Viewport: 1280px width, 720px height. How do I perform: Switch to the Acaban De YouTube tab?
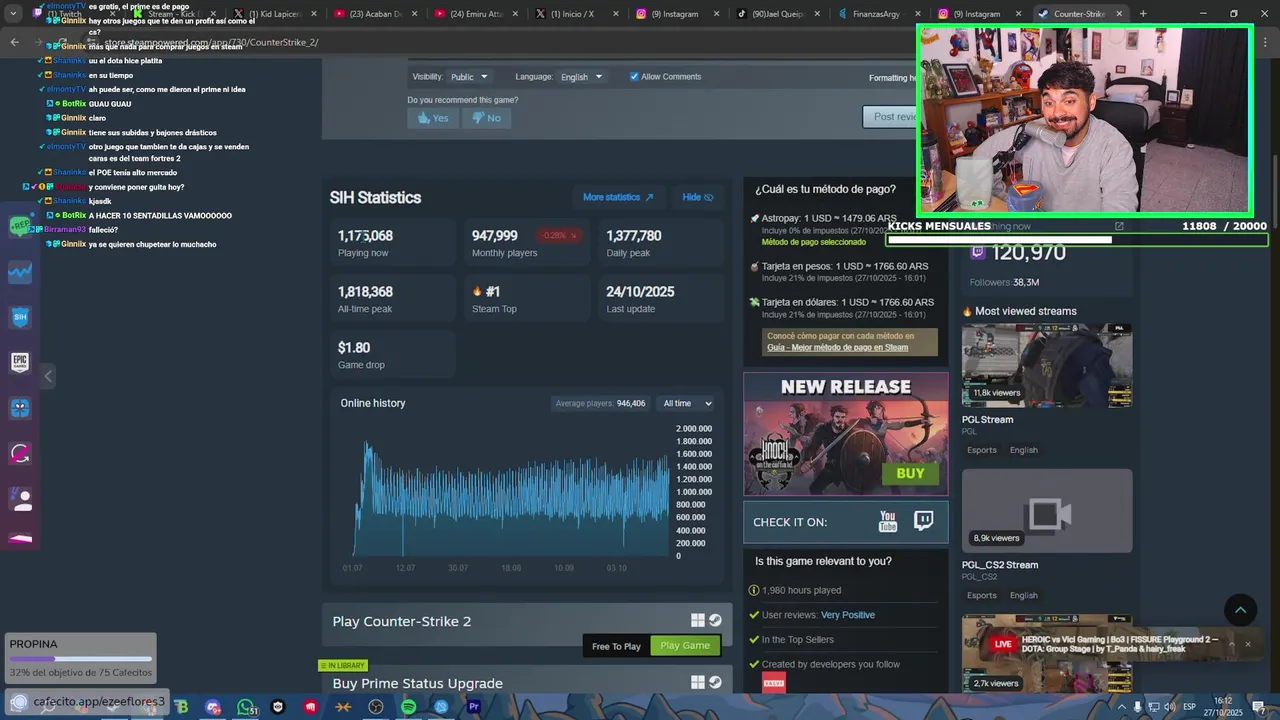pos(374,14)
